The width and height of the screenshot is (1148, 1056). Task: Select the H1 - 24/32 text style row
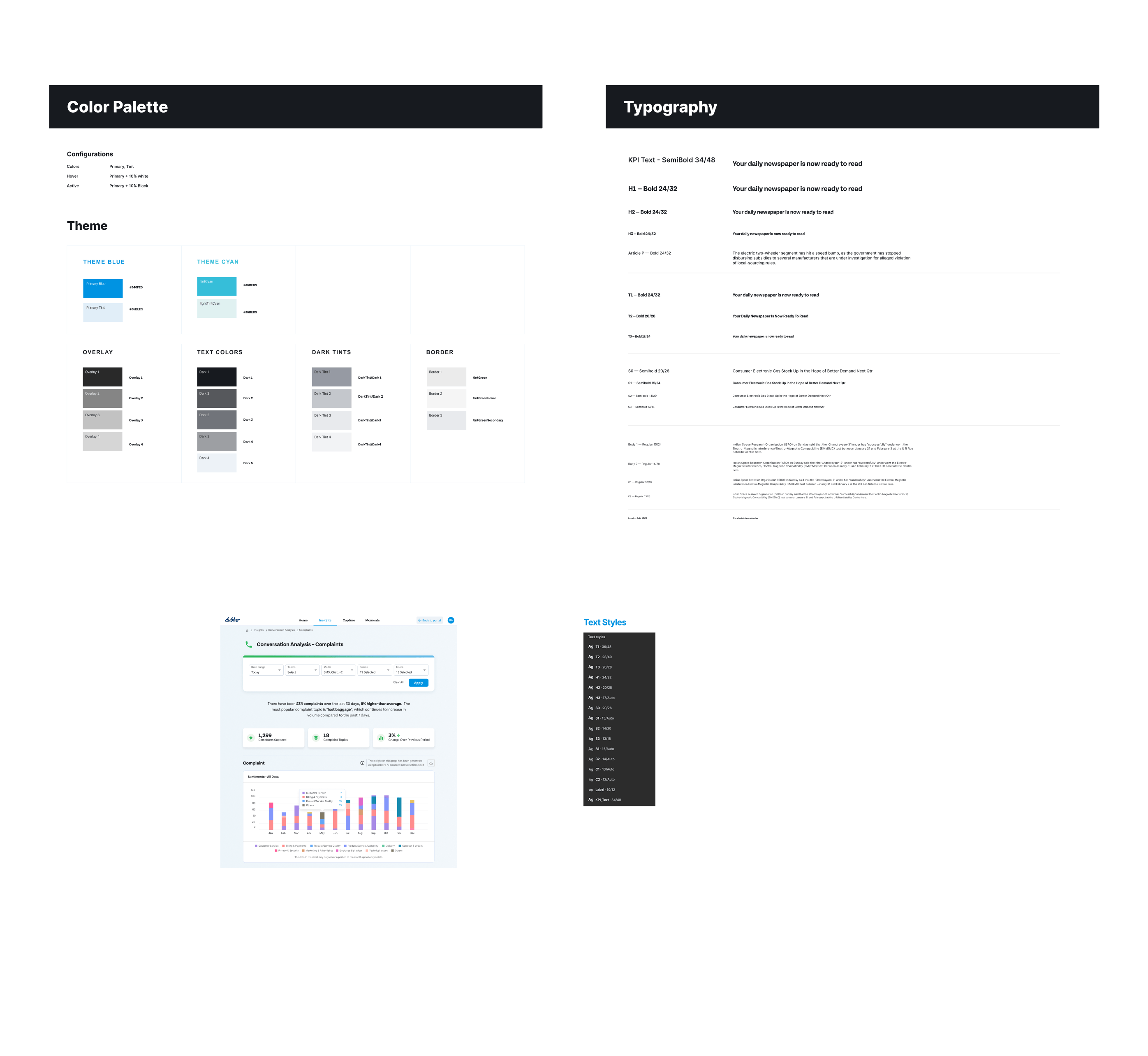tap(619, 677)
